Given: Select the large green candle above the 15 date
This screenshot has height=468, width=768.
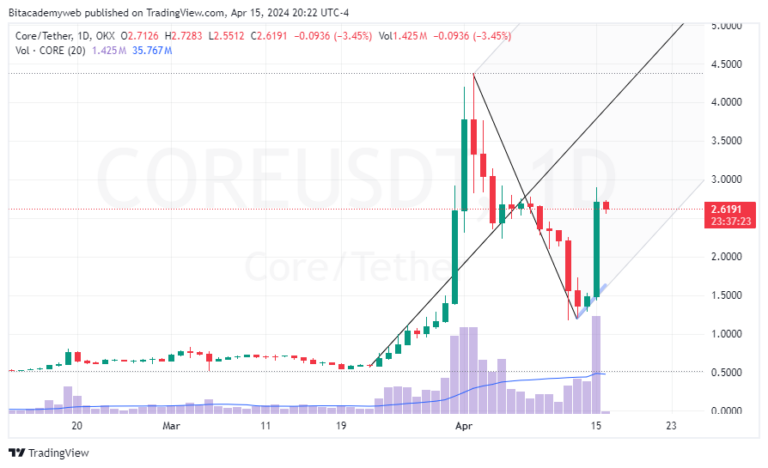Looking at the screenshot, I should click(x=597, y=248).
